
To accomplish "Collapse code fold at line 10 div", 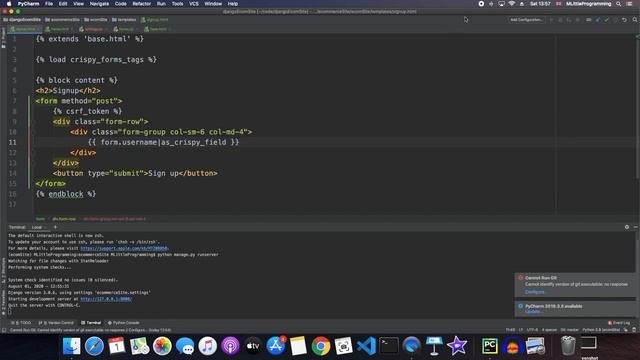I will point(33,132).
